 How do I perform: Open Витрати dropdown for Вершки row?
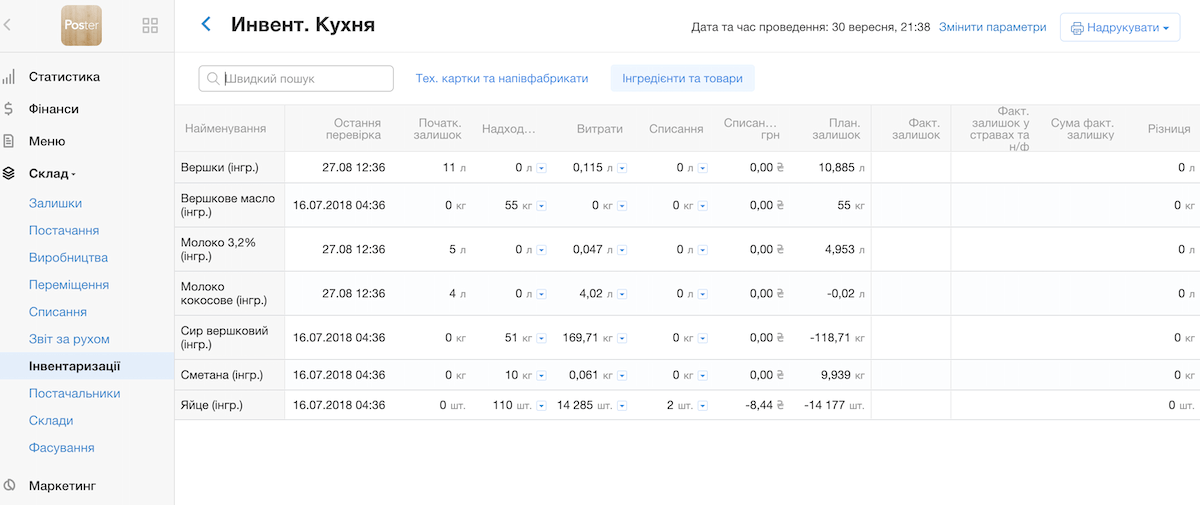point(622,168)
